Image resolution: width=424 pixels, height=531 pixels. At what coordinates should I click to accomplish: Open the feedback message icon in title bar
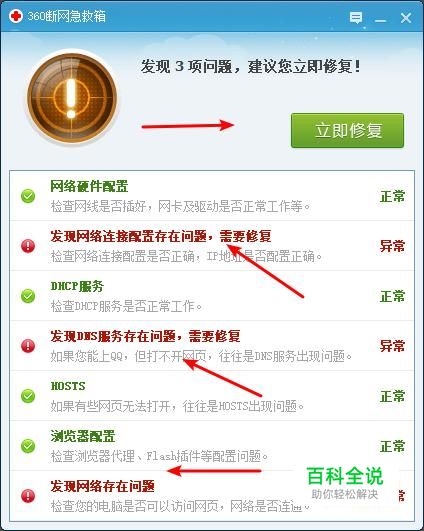(x=356, y=17)
